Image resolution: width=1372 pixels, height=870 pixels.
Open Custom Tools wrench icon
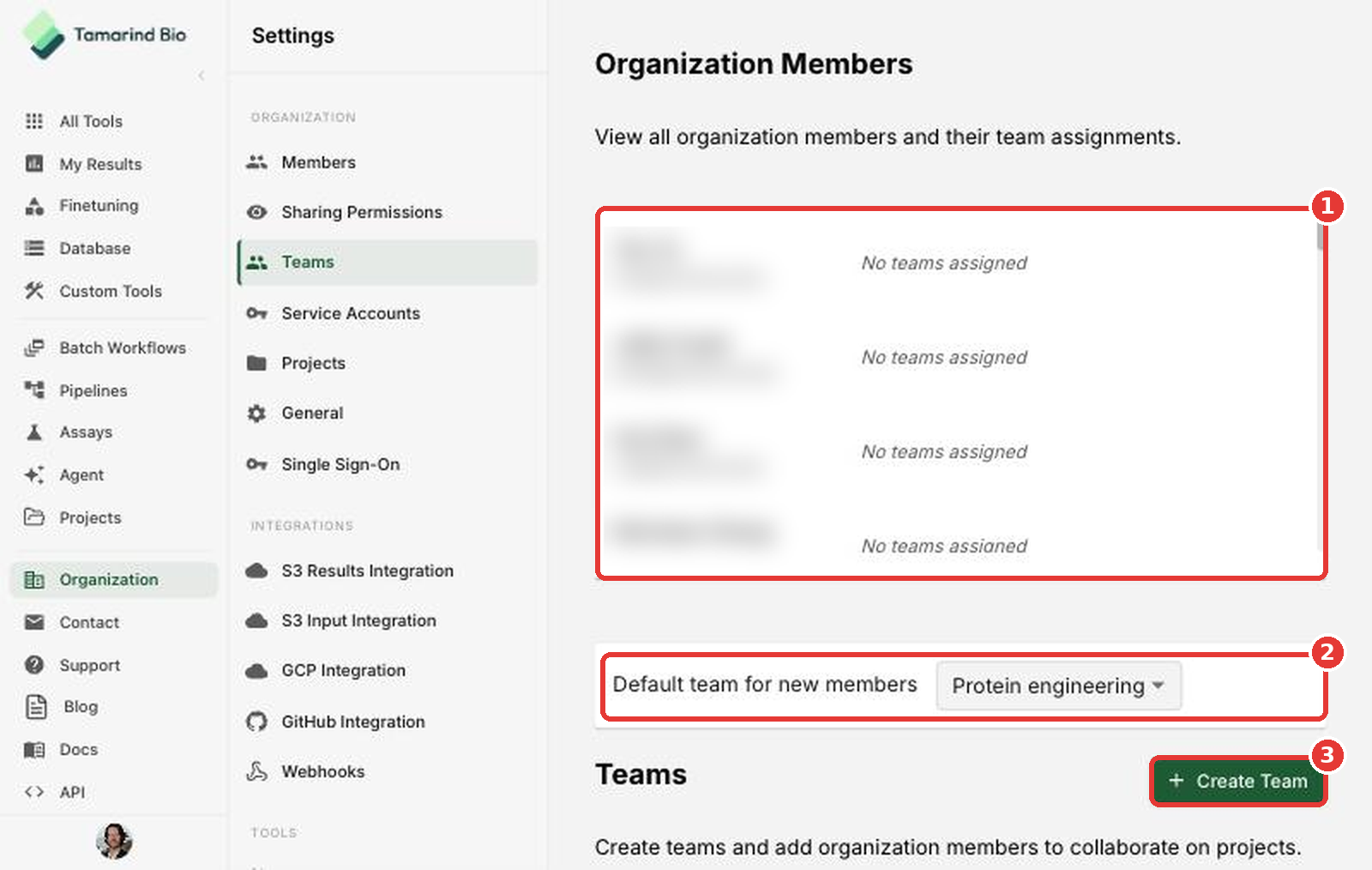pos(34,291)
